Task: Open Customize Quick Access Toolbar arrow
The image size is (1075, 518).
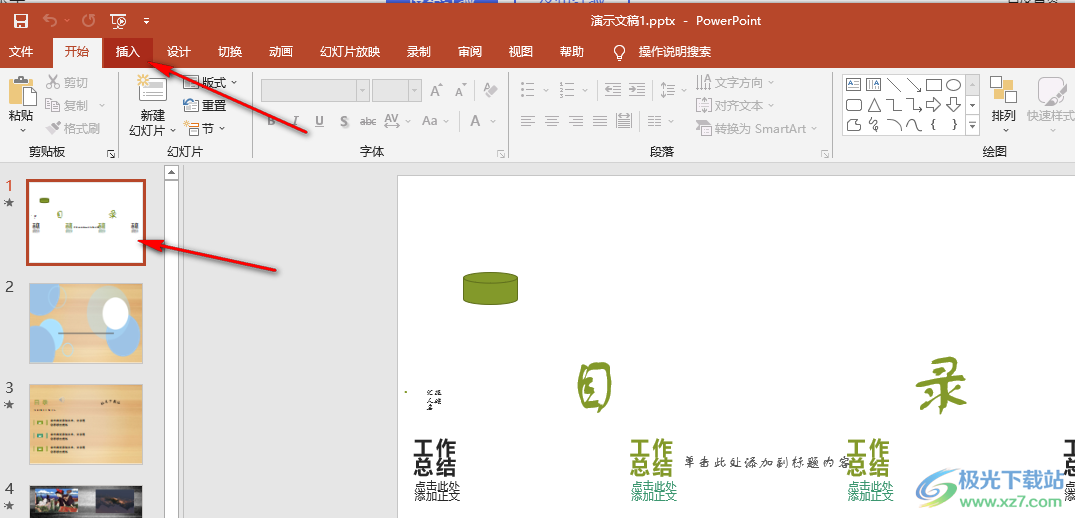Action: point(147,21)
